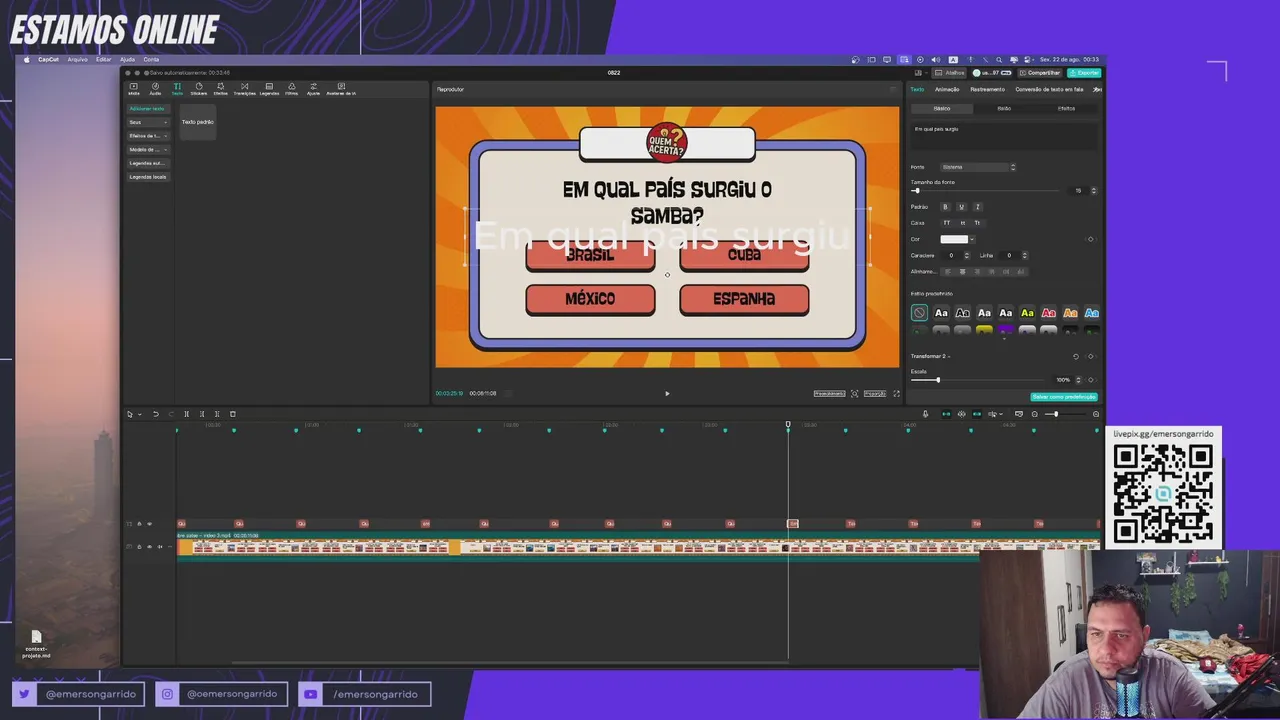Image resolution: width=1280 pixels, height=720 pixels.
Task: Select the Texto padrão thumbnail
Action: 198,122
